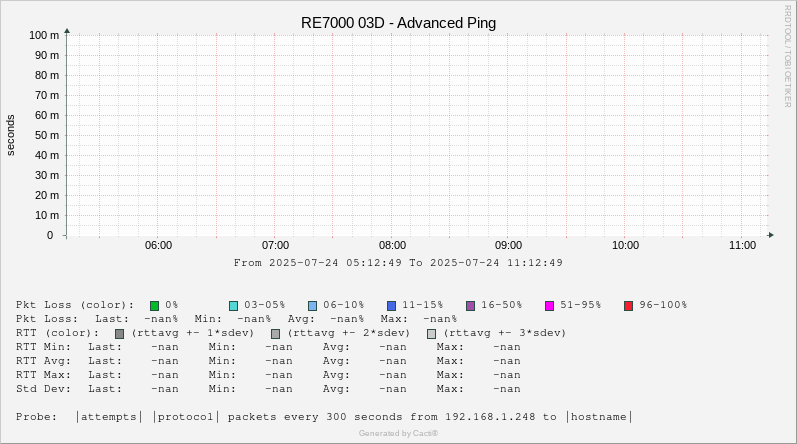
Task: Click the |attempts| placeholder in the Probe line
Action: point(110,417)
